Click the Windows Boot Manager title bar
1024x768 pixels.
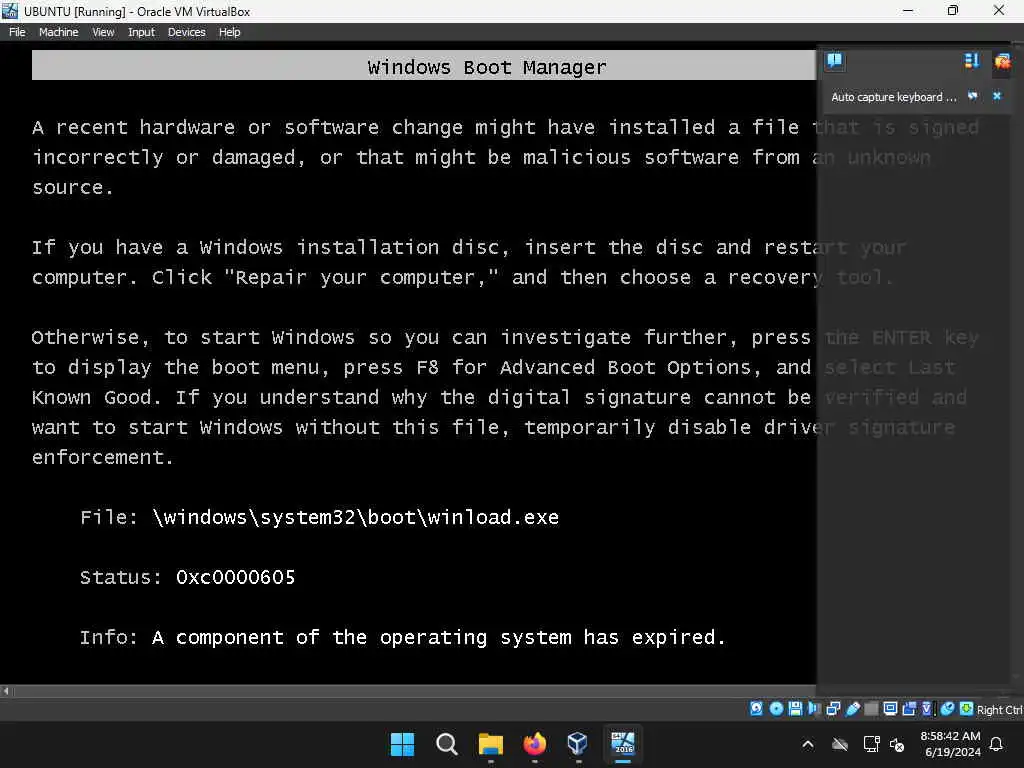click(x=424, y=67)
